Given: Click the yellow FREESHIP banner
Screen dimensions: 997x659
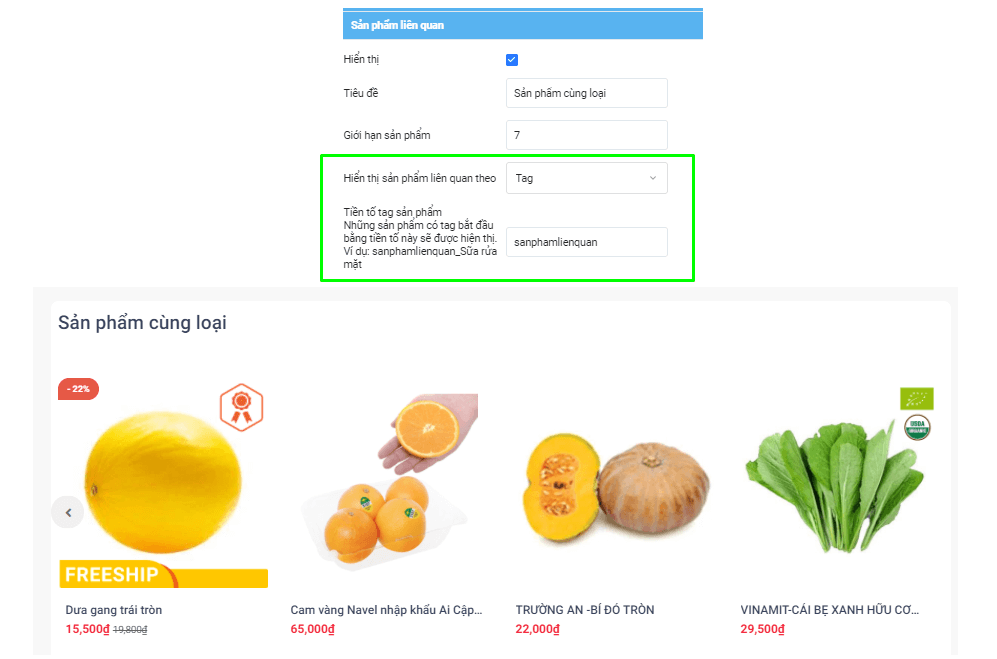Looking at the screenshot, I should coord(163,574).
